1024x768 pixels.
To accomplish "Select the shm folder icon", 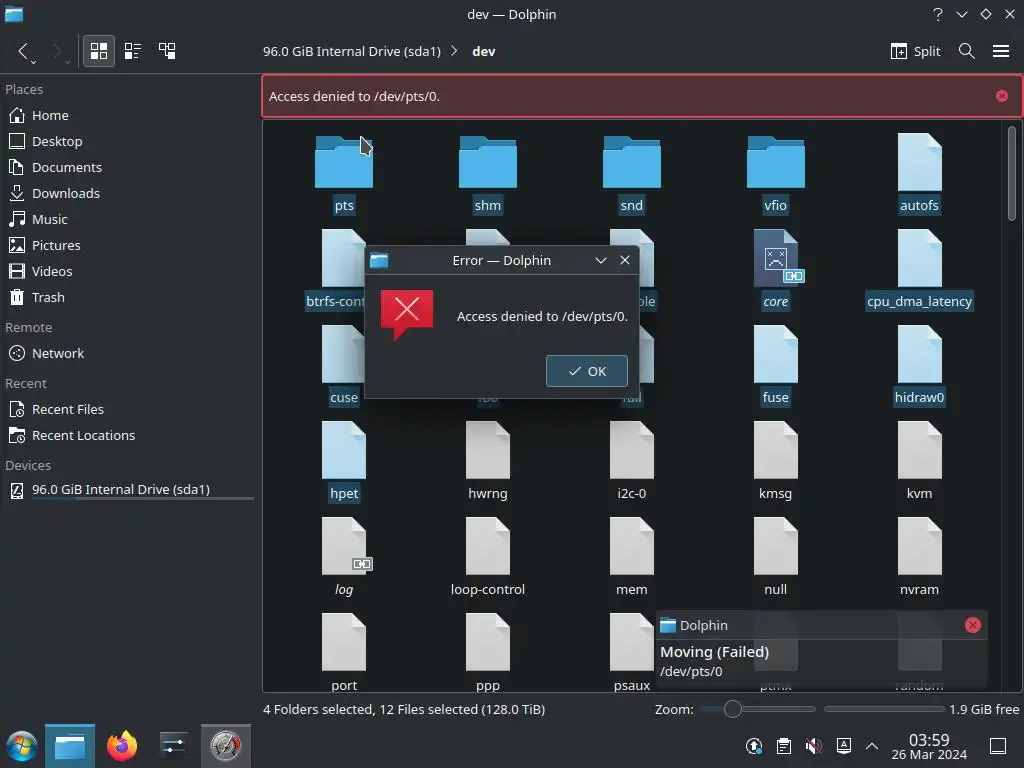I will tap(488, 162).
